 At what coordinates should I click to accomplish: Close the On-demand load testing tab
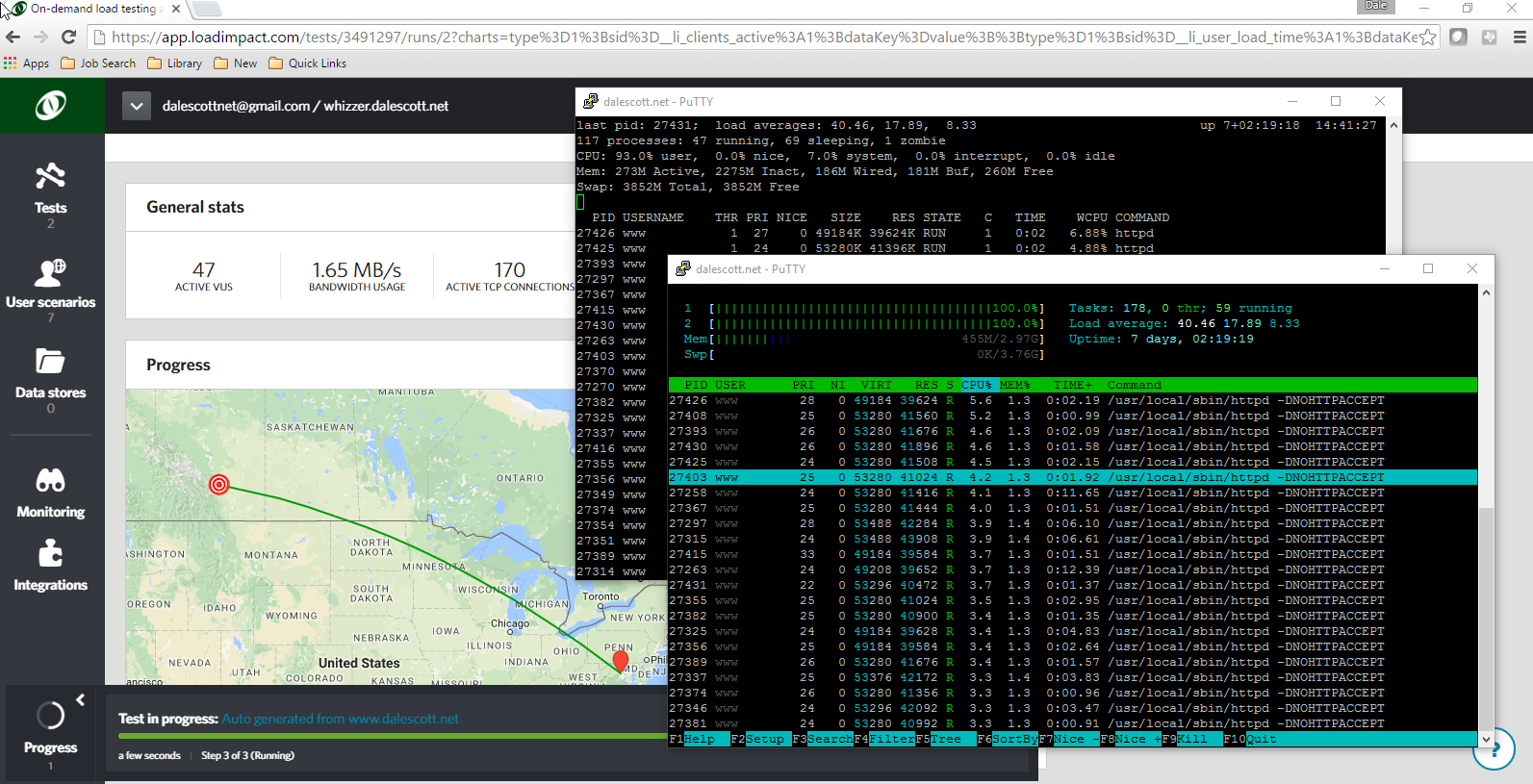click(x=175, y=9)
